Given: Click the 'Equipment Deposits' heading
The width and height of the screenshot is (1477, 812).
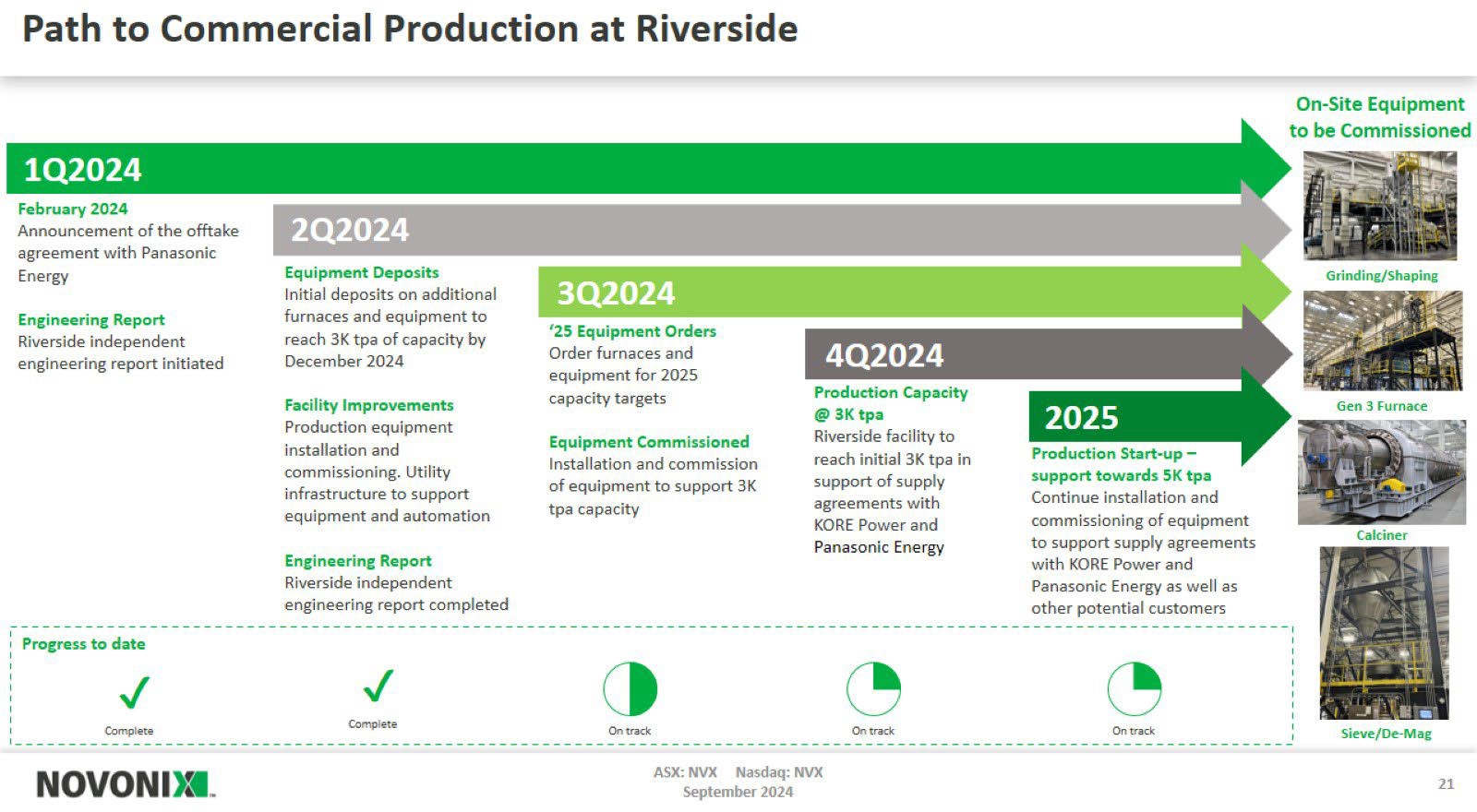Looking at the screenshot, I should click(362, 272).
